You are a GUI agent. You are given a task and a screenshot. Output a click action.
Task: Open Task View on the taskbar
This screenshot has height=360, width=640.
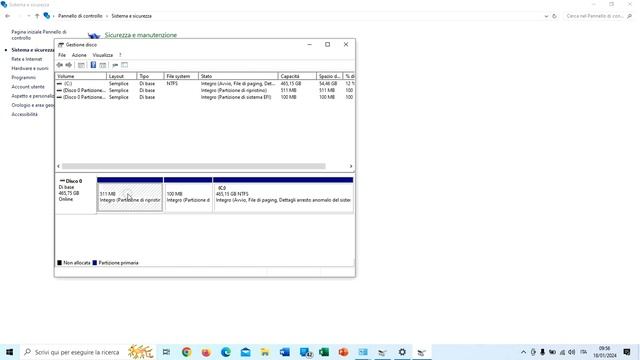[166, 352]
